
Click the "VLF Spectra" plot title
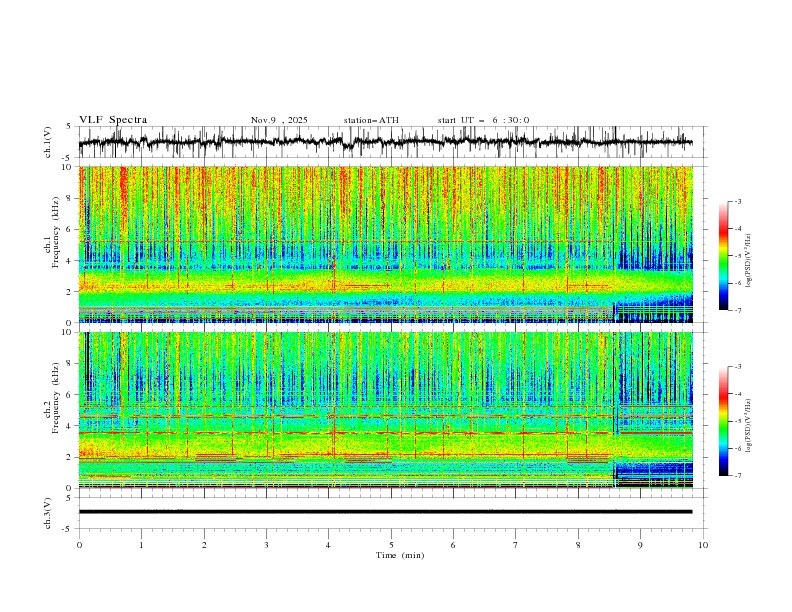coord(113,120)
